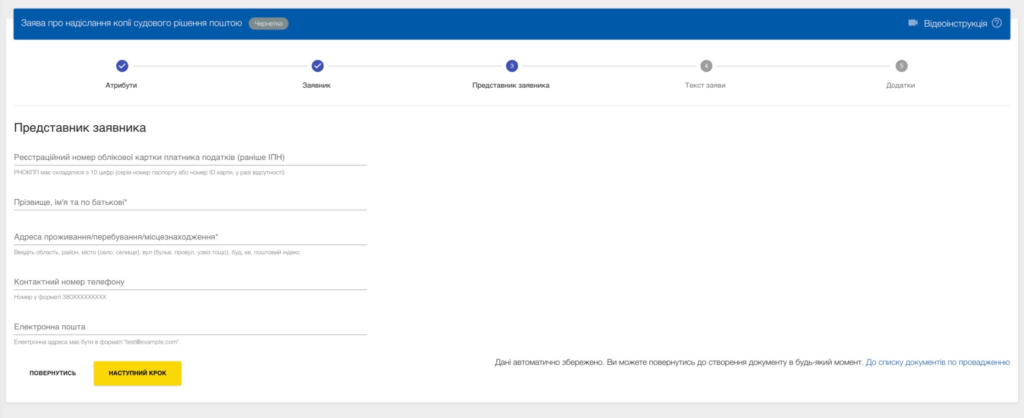
Task: Select step 3 circle Представник заявника
Action: point(511,66)
